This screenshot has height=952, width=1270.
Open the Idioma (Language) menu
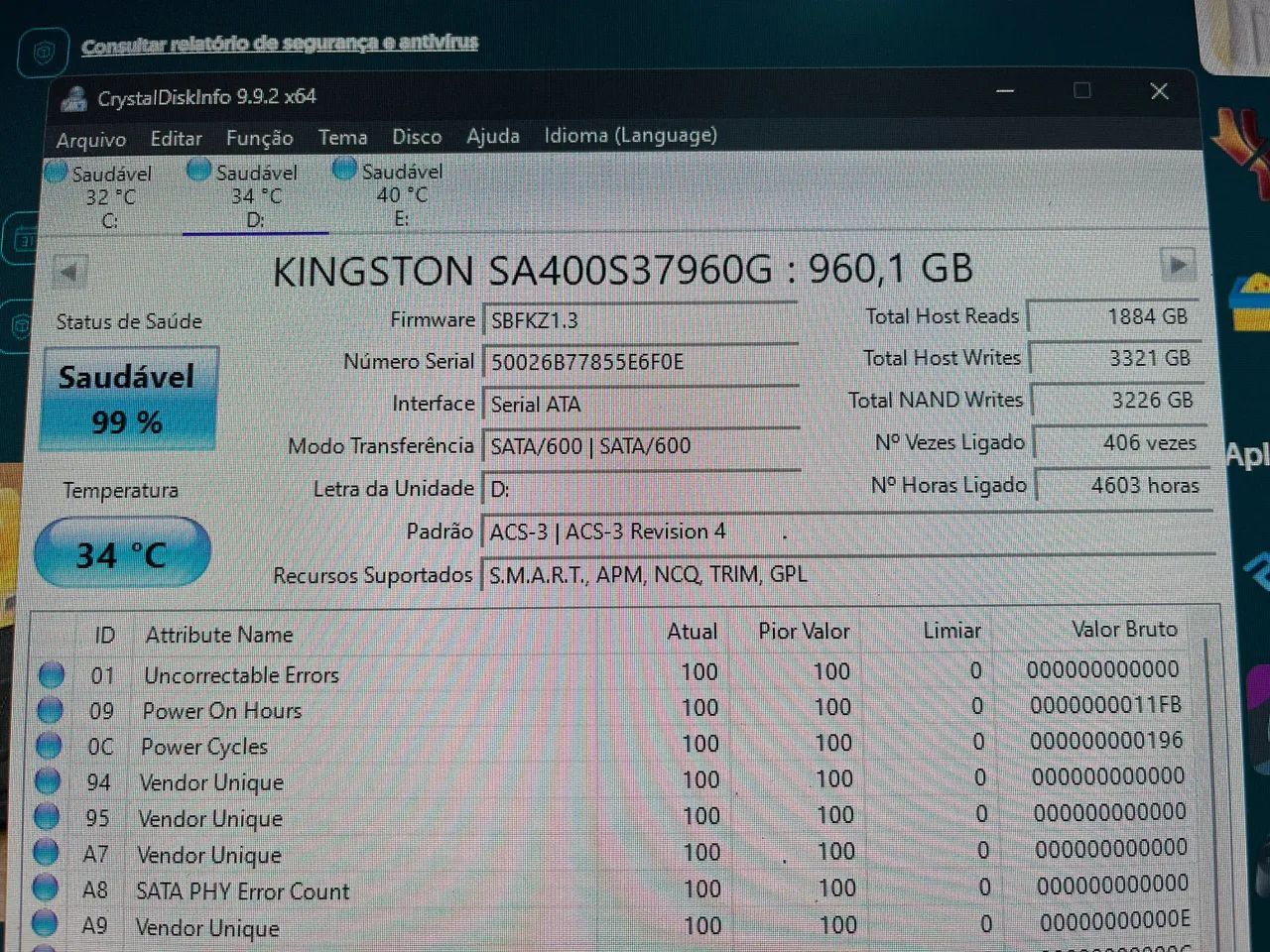630,135
